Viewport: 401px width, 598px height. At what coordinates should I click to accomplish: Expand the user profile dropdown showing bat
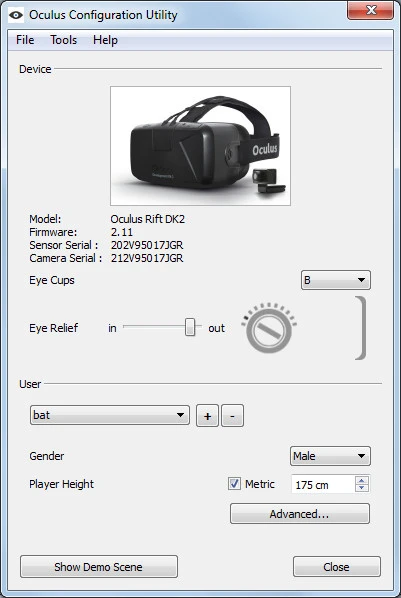pyautogui.click(x=110, y=415)
